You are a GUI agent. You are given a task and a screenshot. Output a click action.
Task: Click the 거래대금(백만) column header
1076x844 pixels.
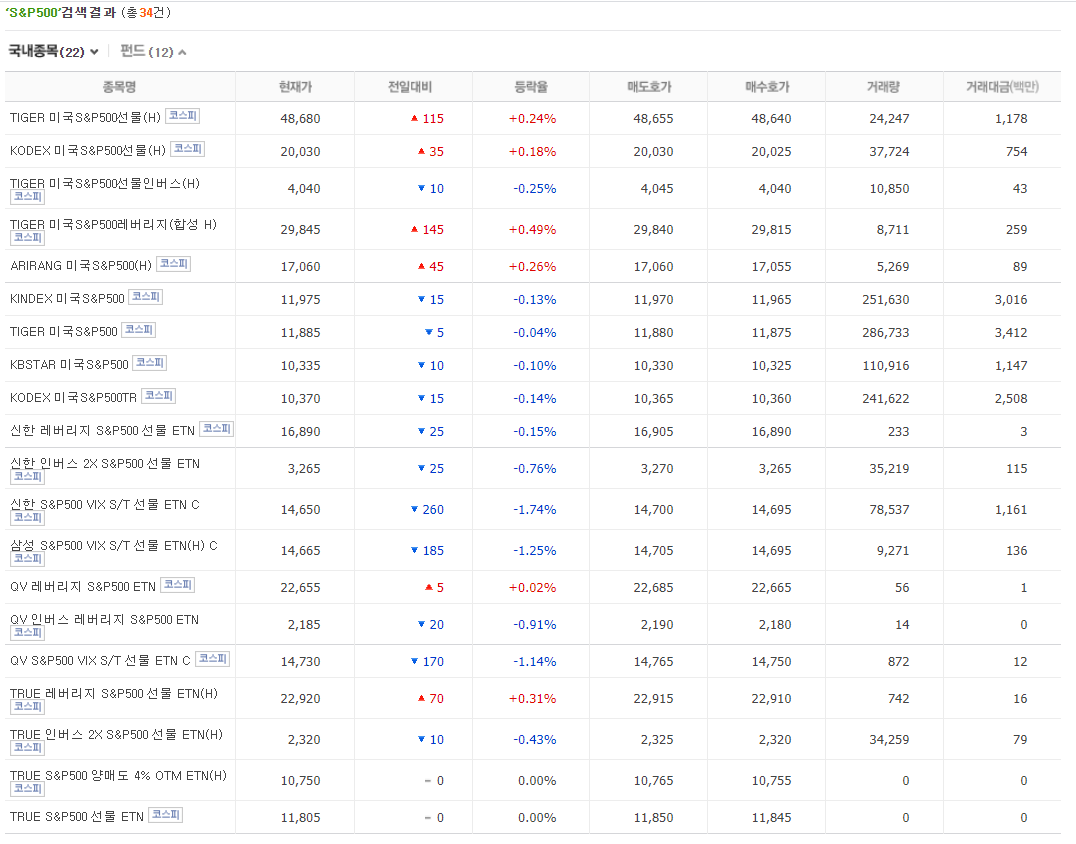(1003, 87)
